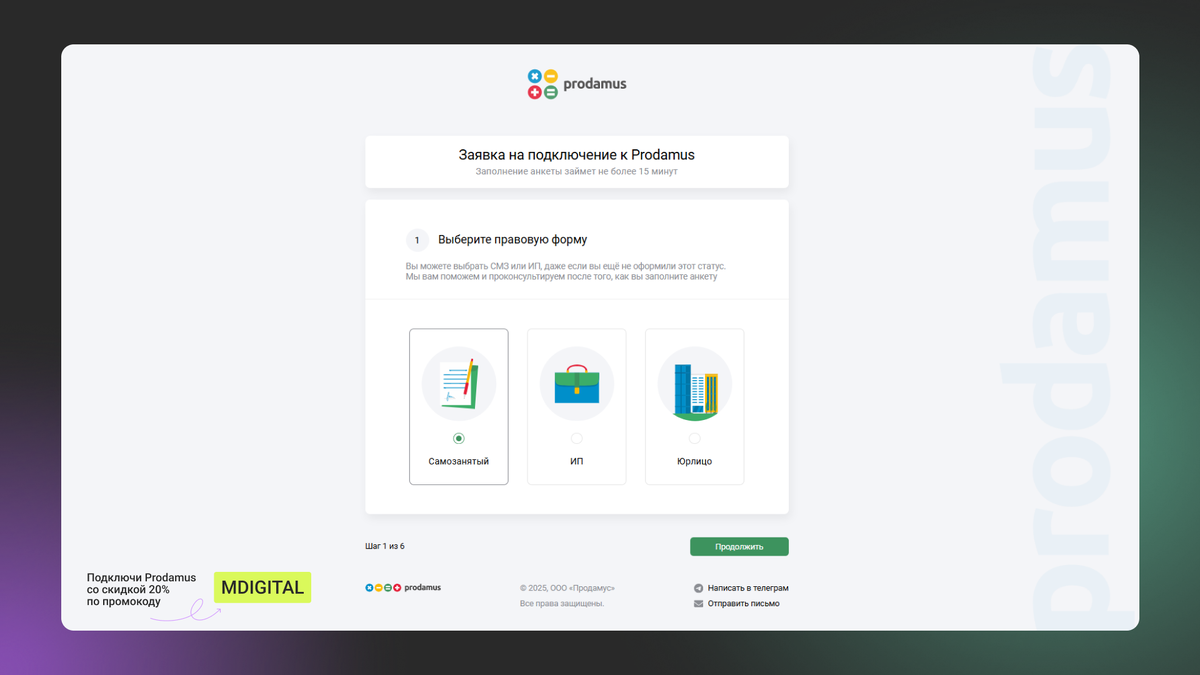Click the MDIGITAL promo code label
The height and width of the screenshot is (675, 1200).
[x=261, y=587]
